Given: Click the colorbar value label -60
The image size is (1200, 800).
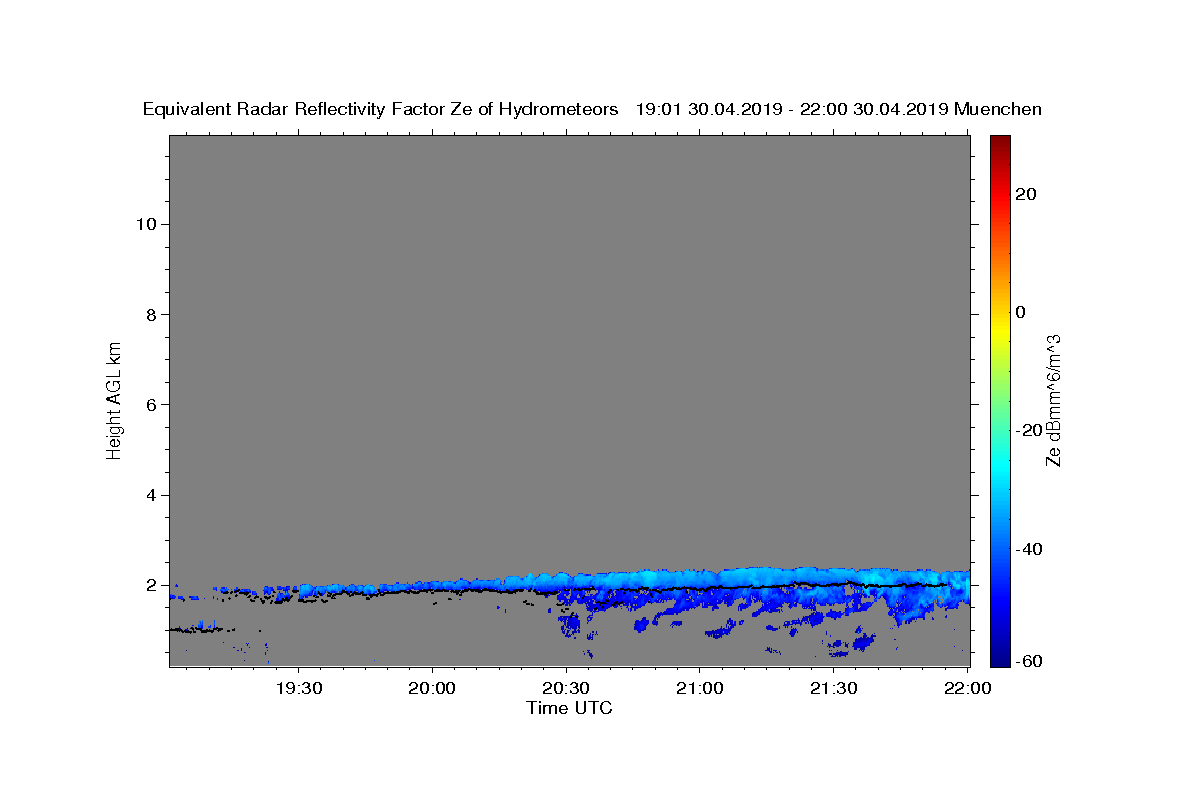Looking at the screenshot, I should coord(1029,660).
